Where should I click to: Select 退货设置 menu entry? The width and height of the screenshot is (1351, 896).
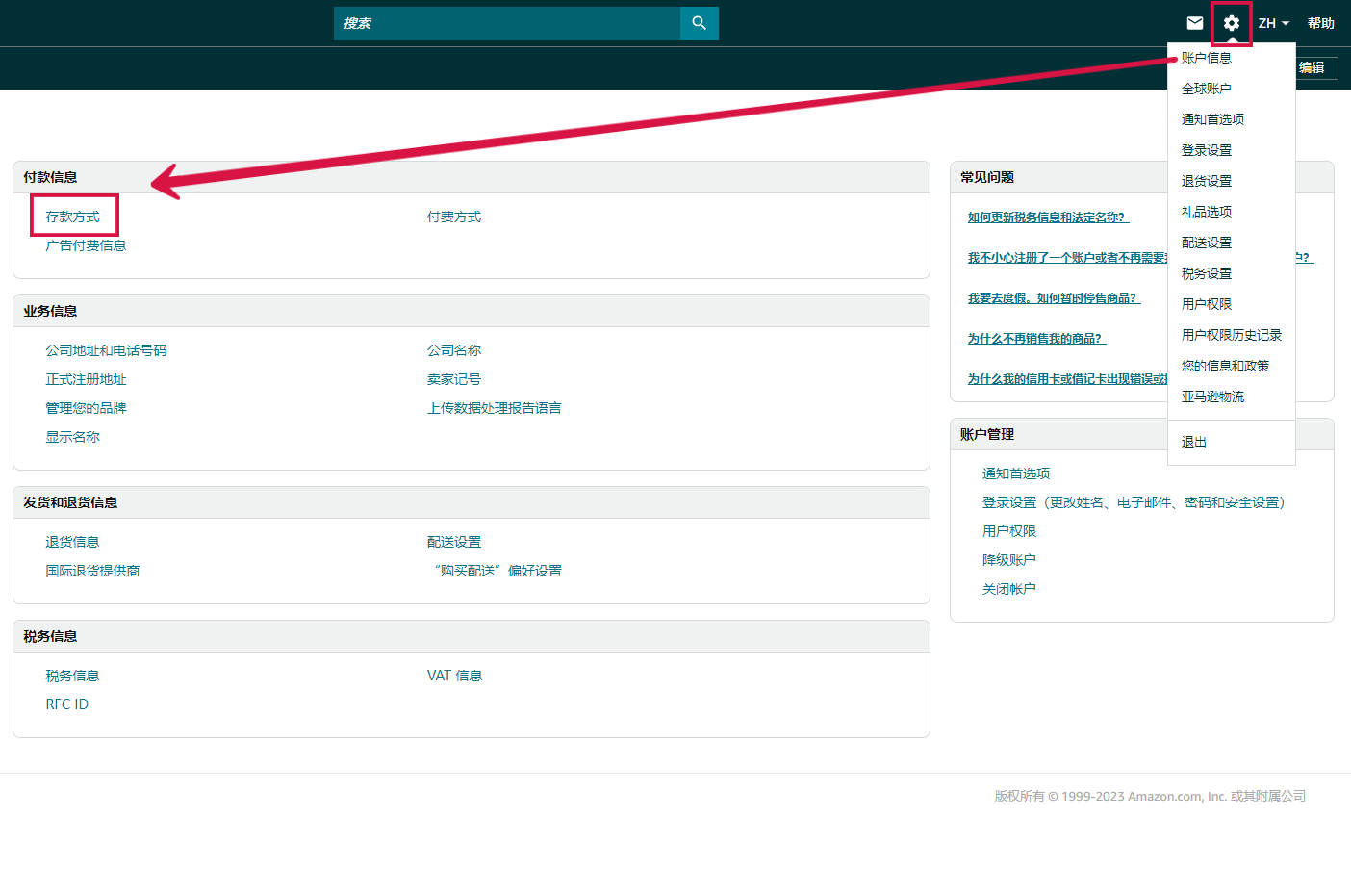pyautogui.click(x=1206, y=181)
